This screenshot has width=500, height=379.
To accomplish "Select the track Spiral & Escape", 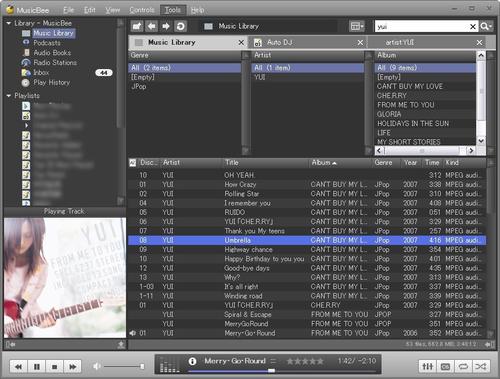I will (x=307, y=314).
